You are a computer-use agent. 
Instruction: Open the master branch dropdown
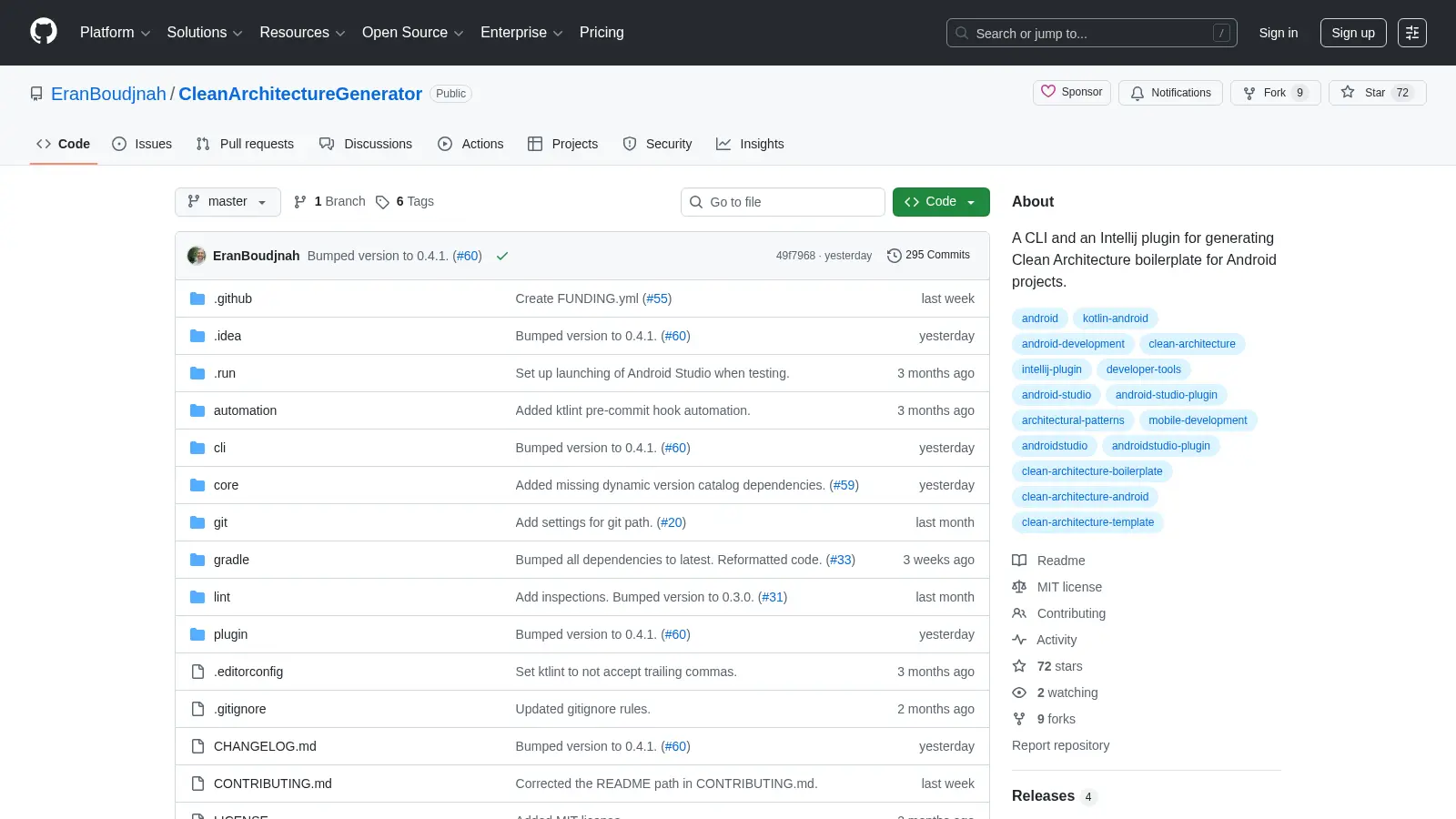click(227, 202)
